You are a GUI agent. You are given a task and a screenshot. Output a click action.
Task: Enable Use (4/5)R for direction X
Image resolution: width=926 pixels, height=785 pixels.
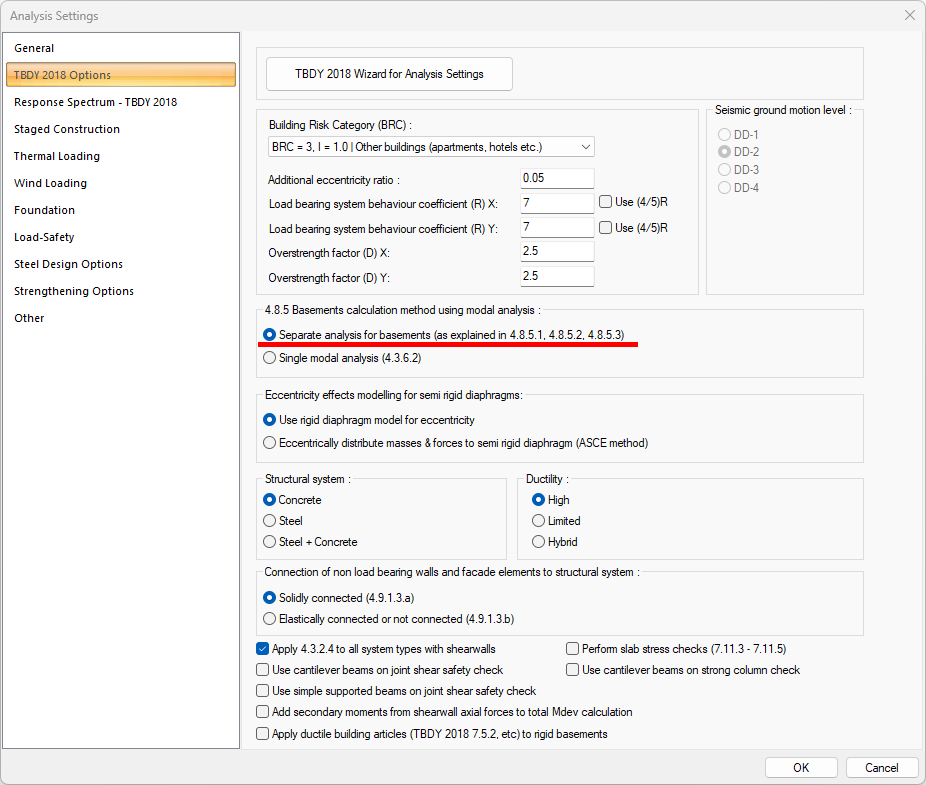[x=606, y=202]
